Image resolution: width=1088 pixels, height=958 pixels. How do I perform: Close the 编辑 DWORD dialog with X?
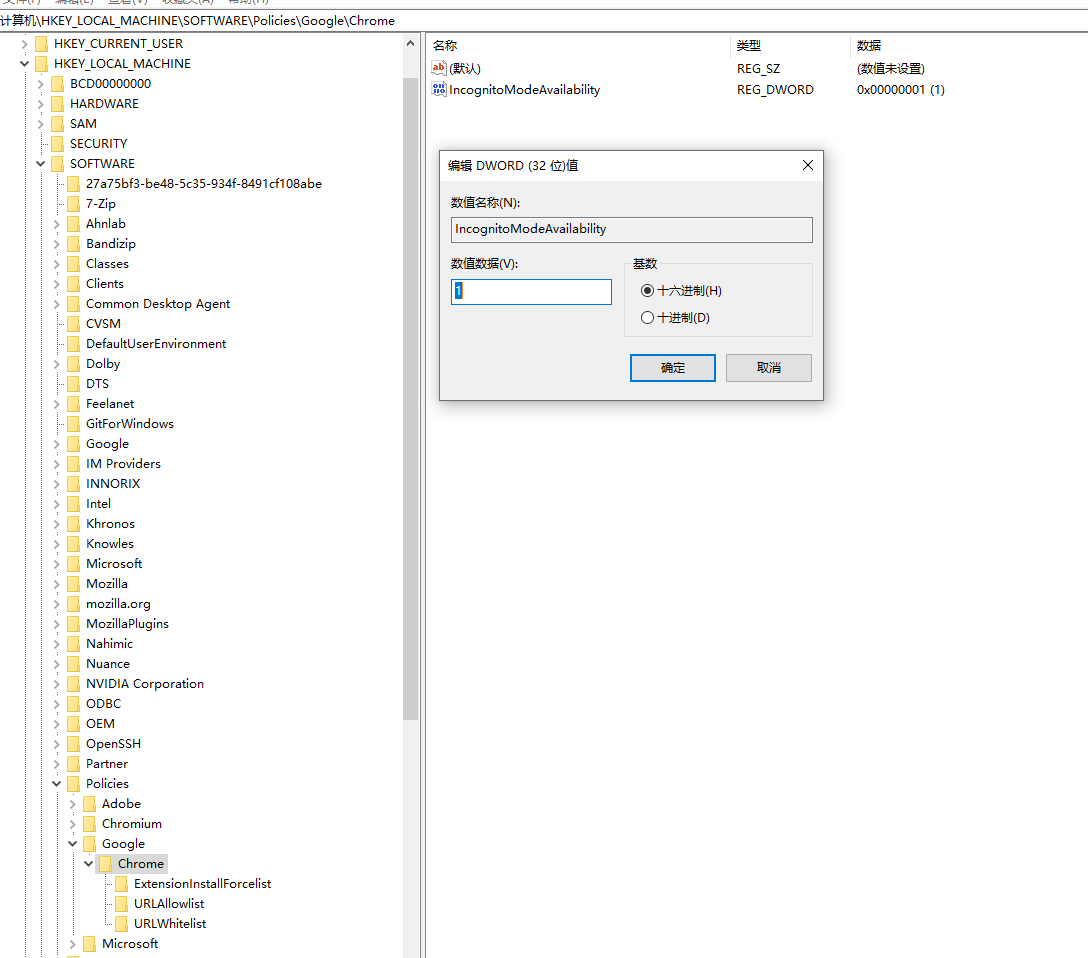click(808, 165)
